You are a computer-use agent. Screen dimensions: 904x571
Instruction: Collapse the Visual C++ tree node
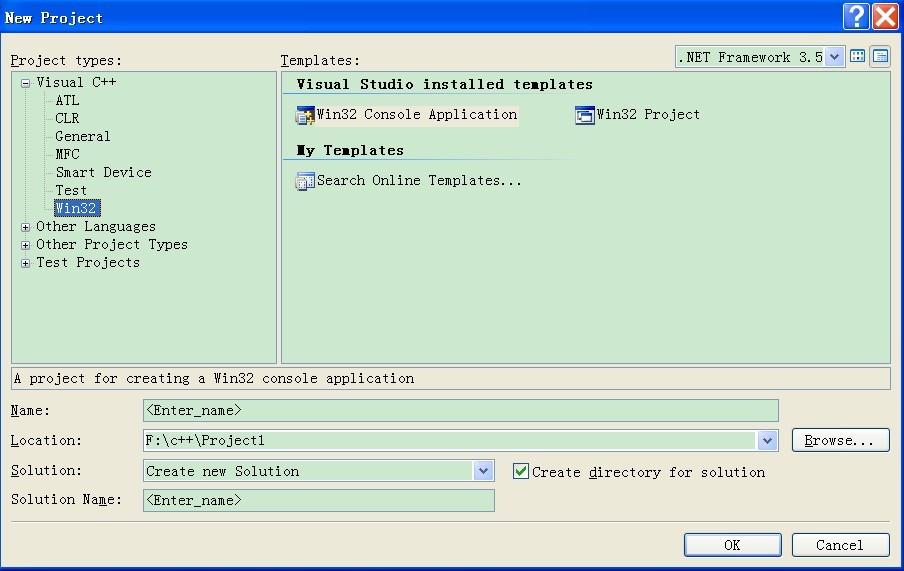pos(25,83)
